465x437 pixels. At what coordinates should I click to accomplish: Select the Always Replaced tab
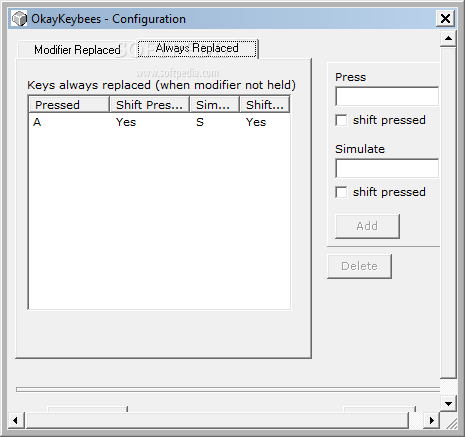[x=197, y=48]
